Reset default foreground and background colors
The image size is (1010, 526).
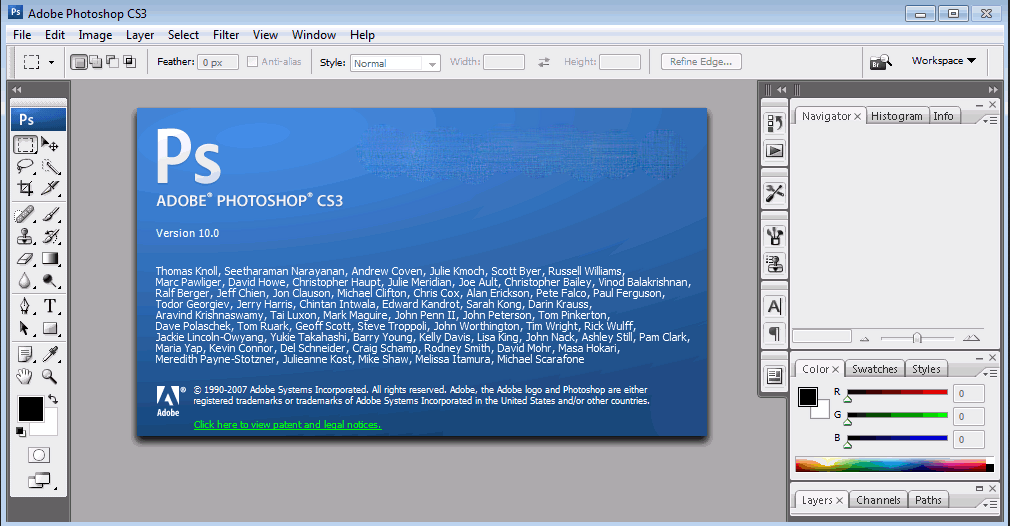(21, 431)
